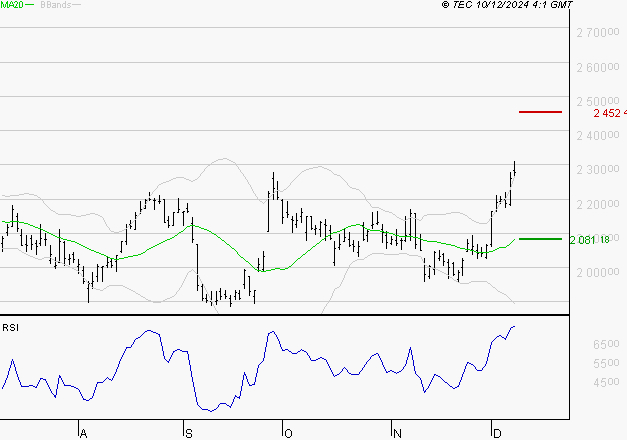This screenshot has width=627, height=440.
Task: Click the RSI panel label
Action: pos(10,328)
